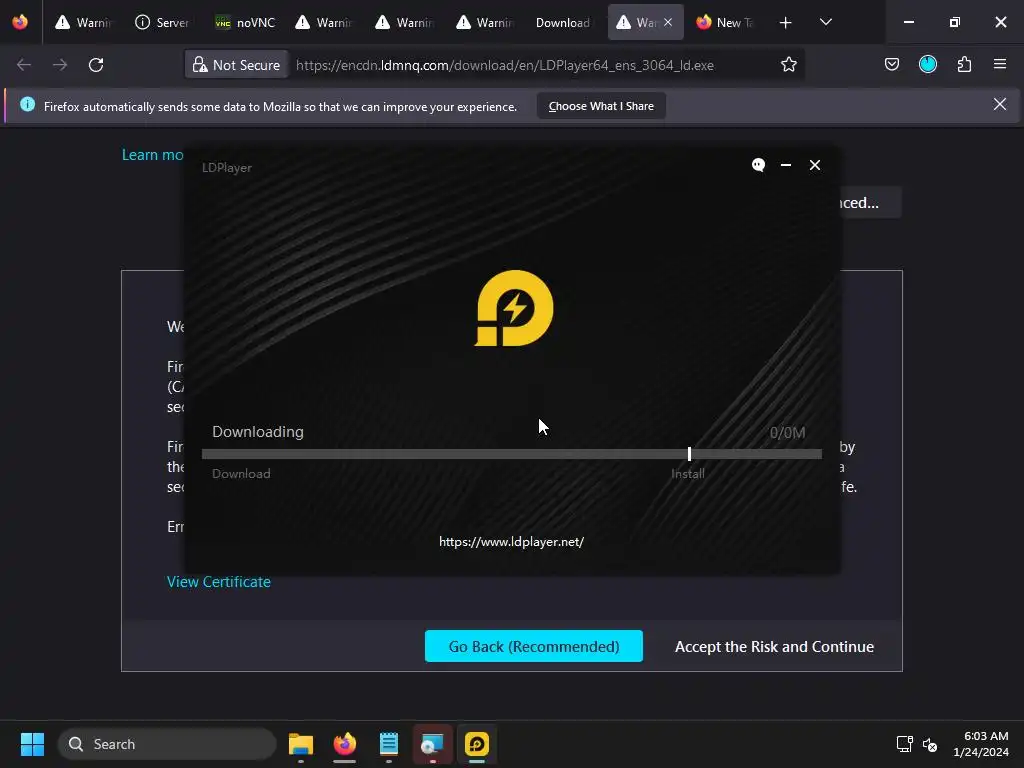Switch to the first Warning tab

83,22
